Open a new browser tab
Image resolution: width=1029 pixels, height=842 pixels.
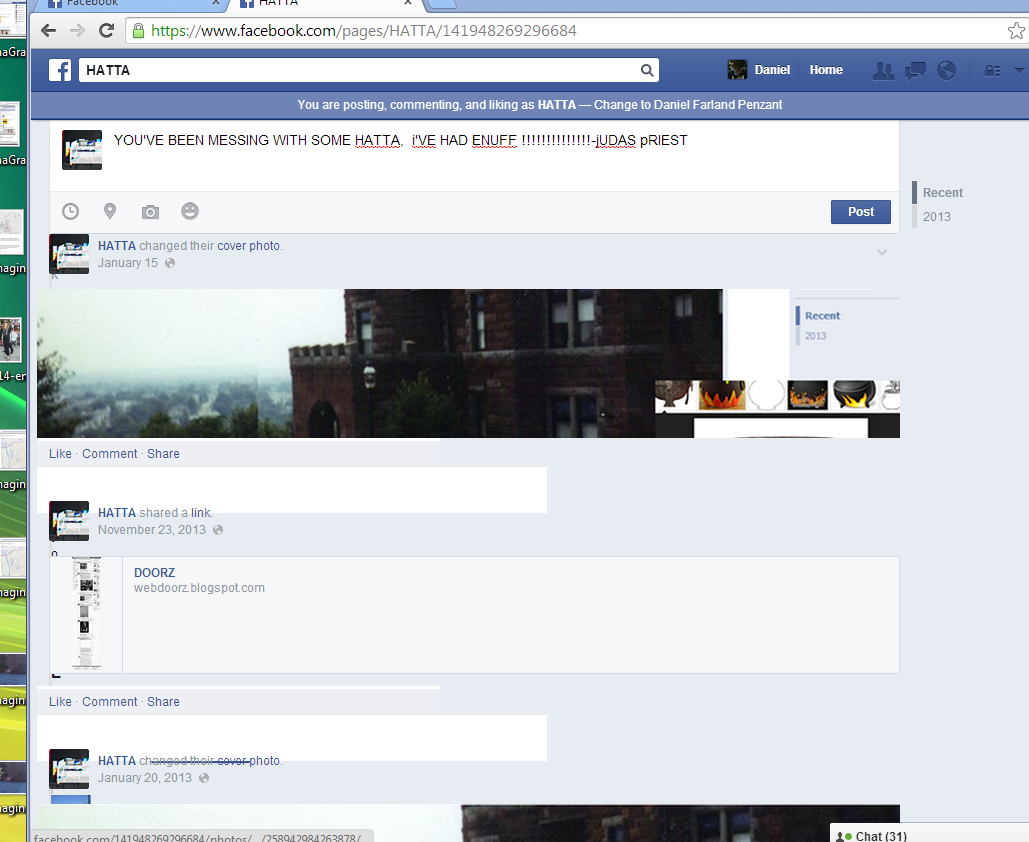(443, 4)
